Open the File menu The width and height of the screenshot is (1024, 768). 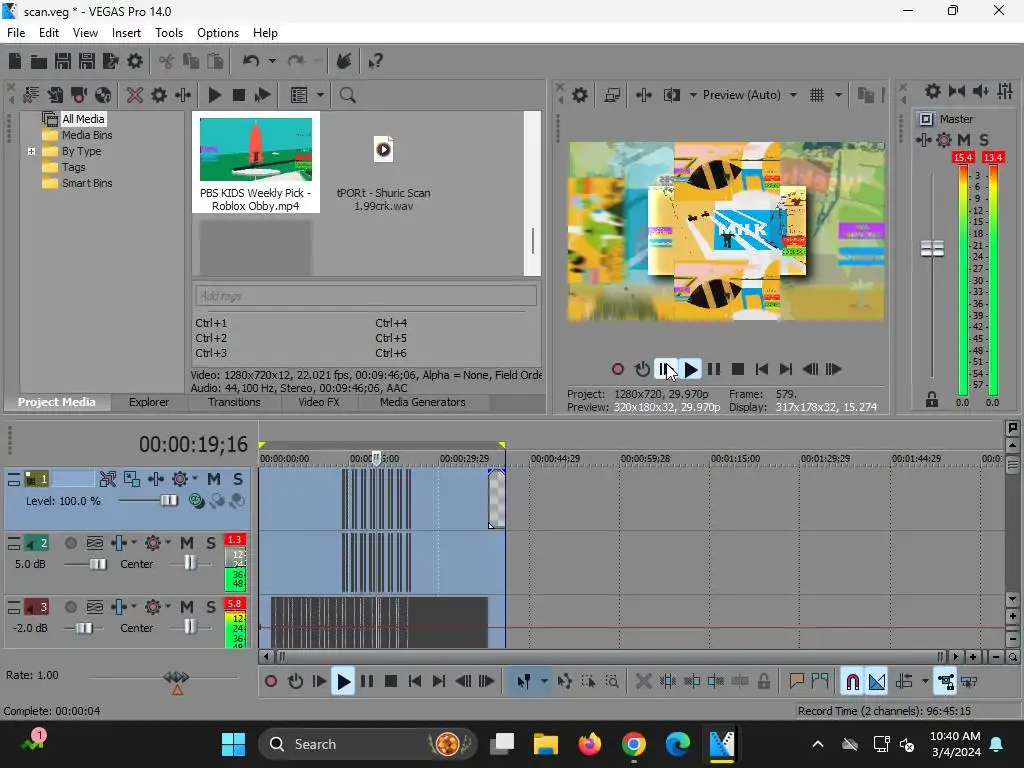pos(16,33)
